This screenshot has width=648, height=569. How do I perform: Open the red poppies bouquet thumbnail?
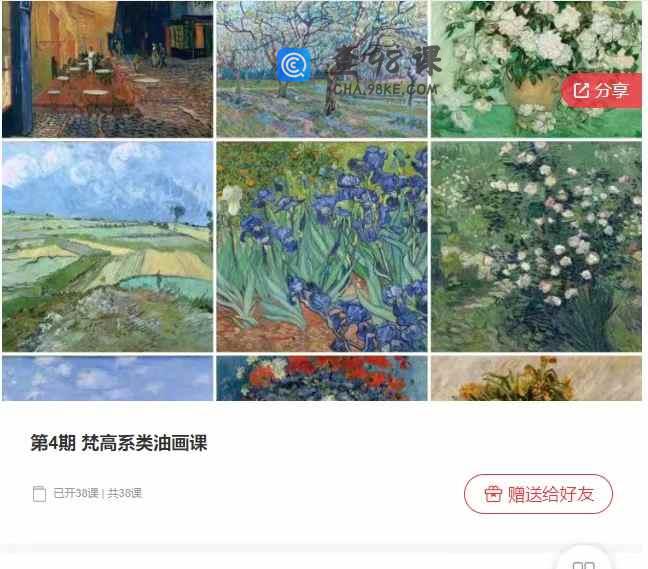[322, 379]
